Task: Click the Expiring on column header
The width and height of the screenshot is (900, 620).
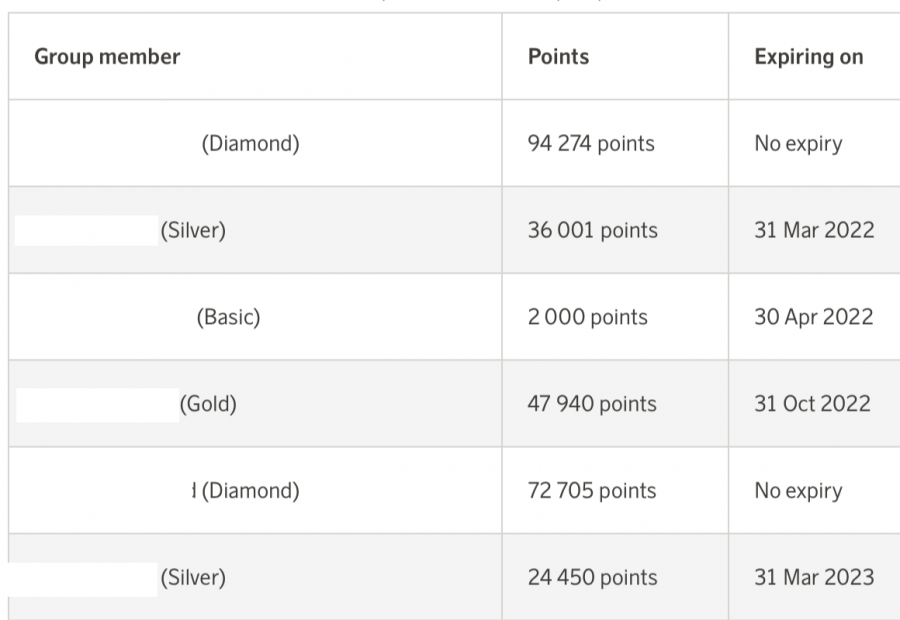Action: (x=808, y=57)
